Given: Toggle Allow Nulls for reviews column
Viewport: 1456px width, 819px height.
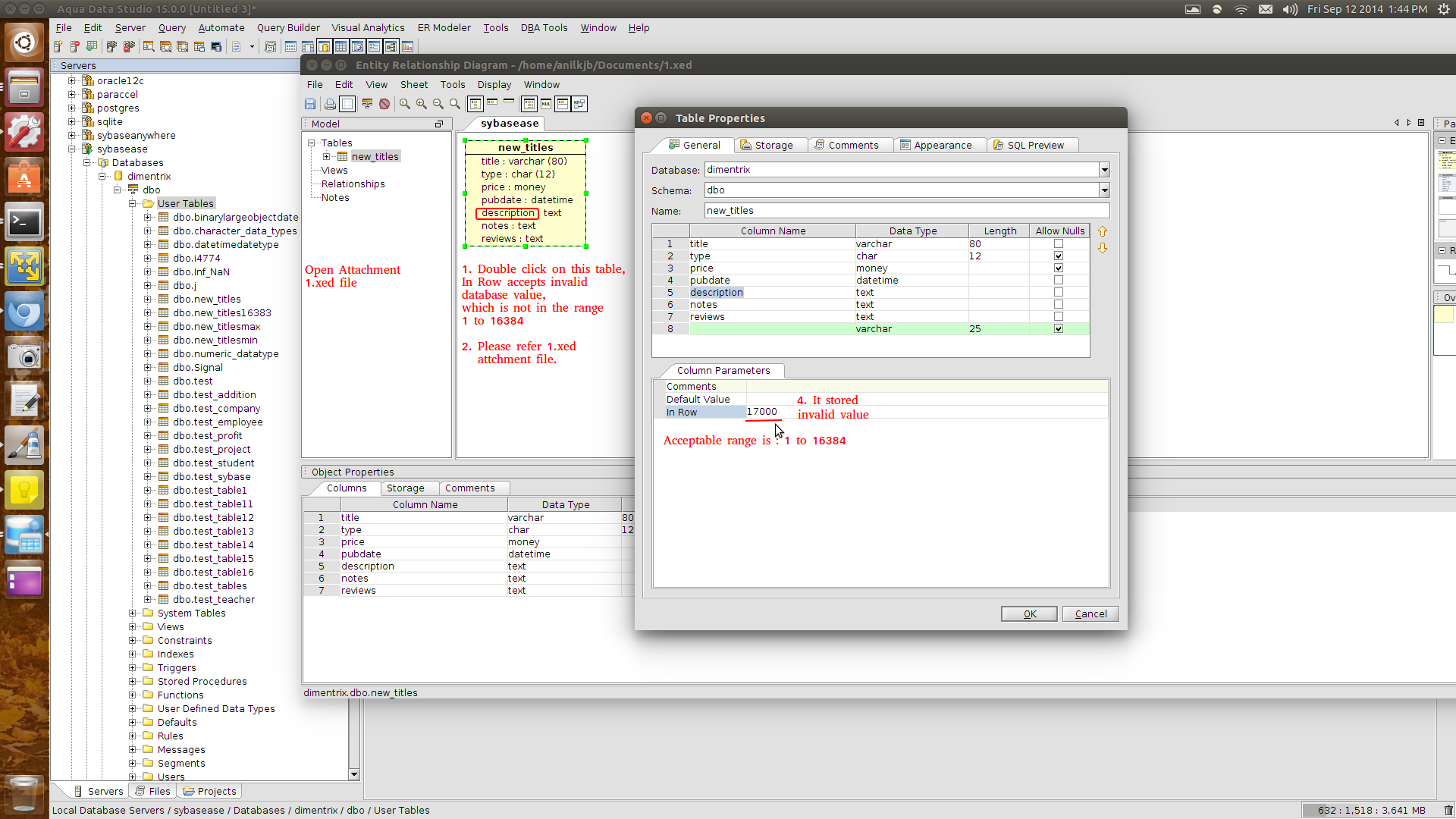Looking at the screenshot, I should click(x=1059, y=316).
